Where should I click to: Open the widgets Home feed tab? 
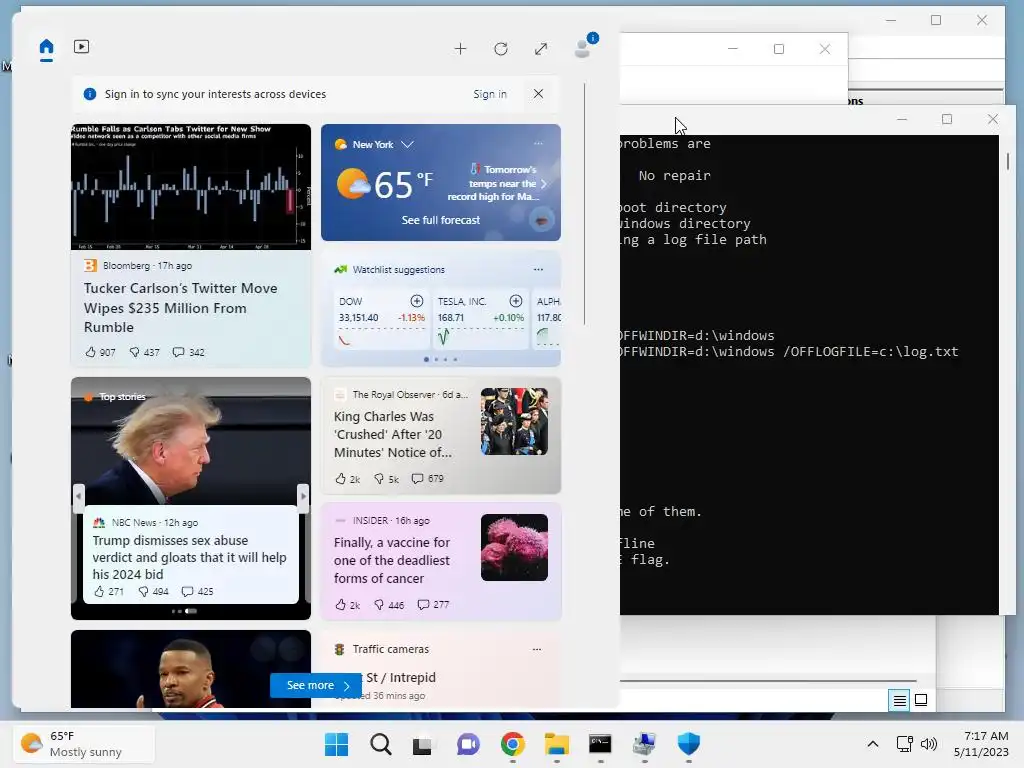tap(46, 47)
